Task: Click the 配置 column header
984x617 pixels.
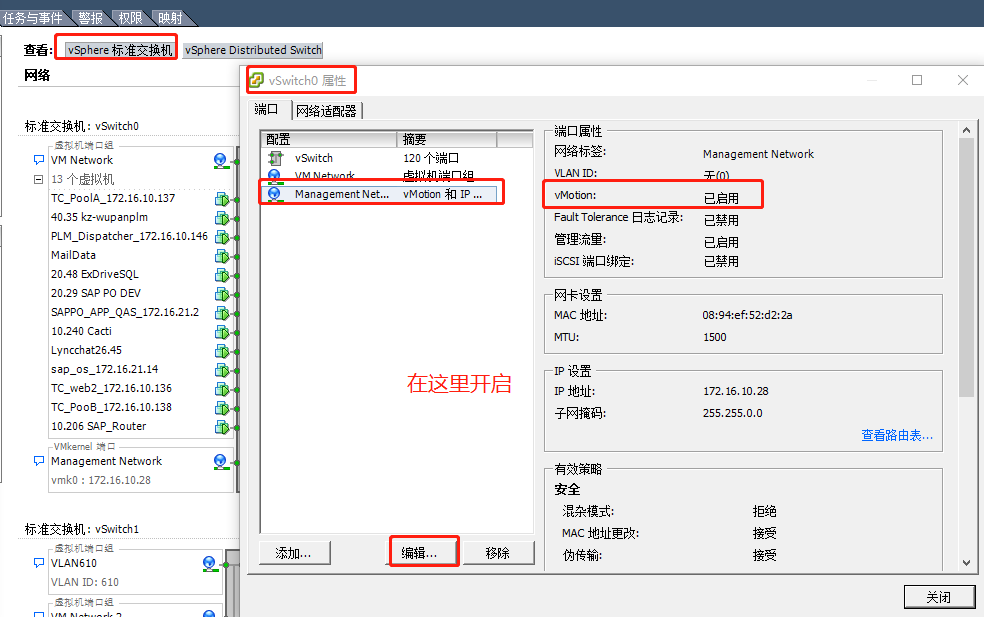Action: 329,139
